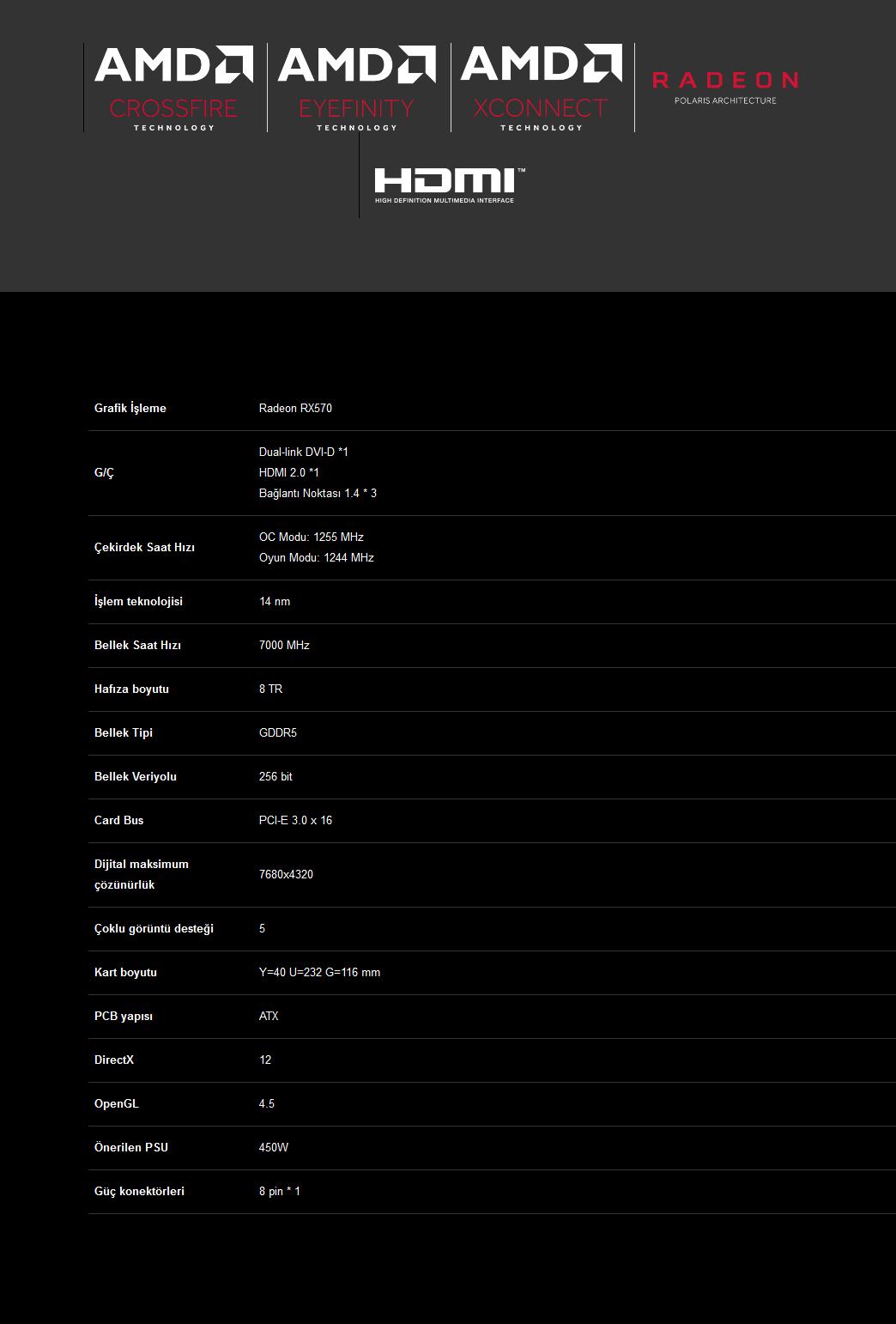This screenshot has width=896, height=1324.
Task: Select the 'Radeon RX570' value
Action: pos(295,408)
